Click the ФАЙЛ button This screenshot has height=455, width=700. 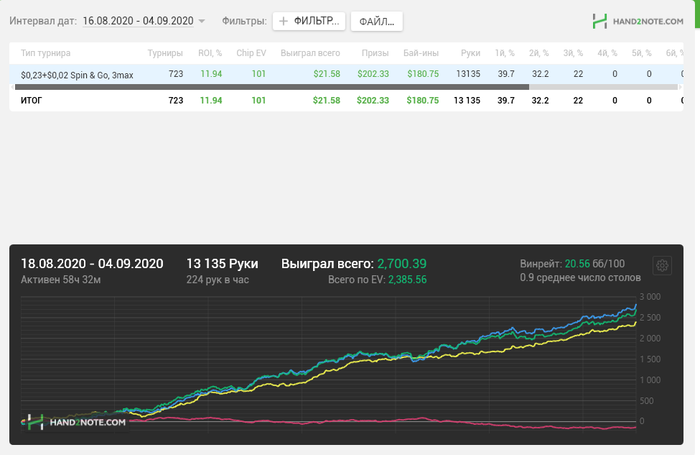point(376,21)
